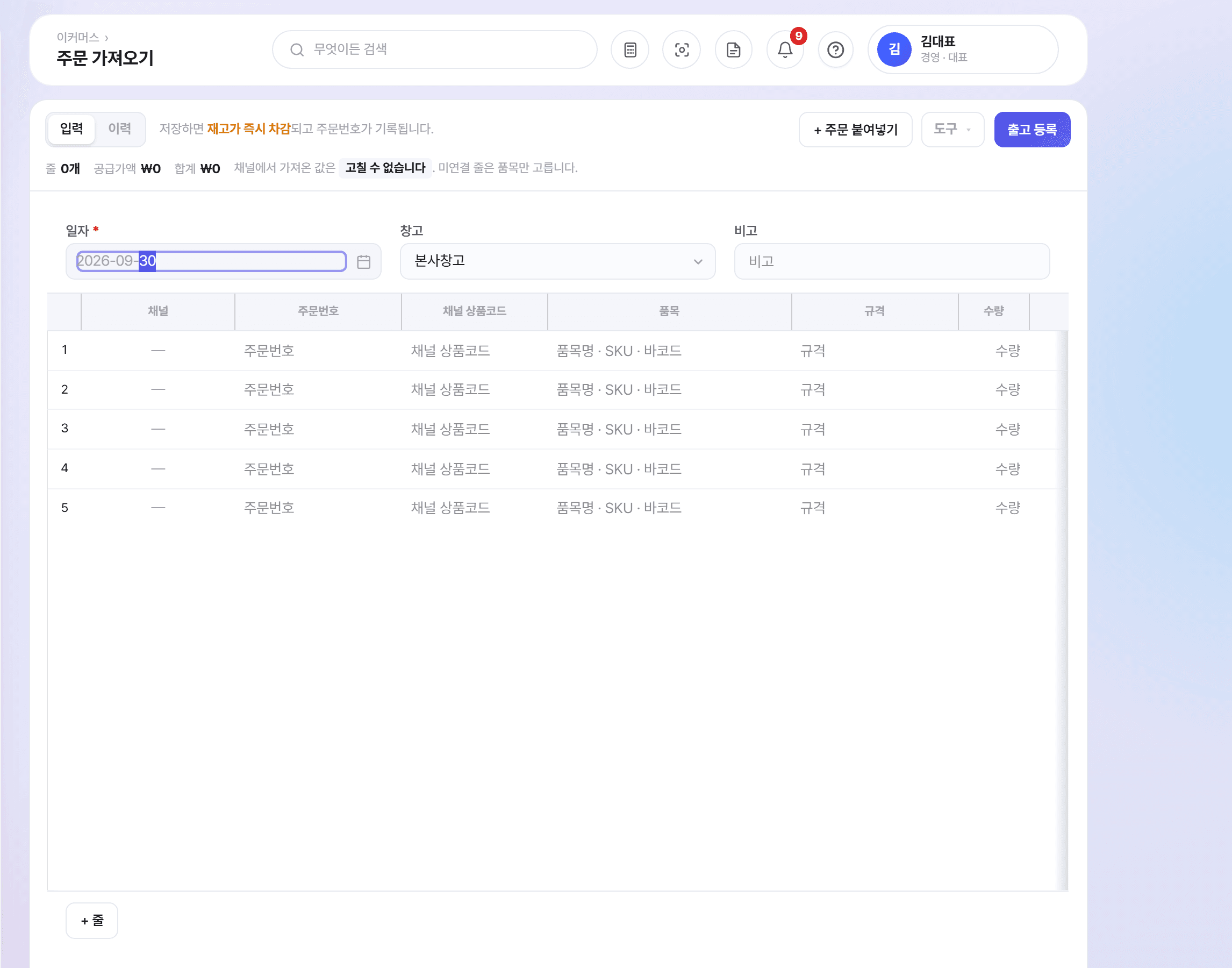Switch to the 이력 tab
The height and width of the screenshot is (968, 1232).
[x=119, y=129]
